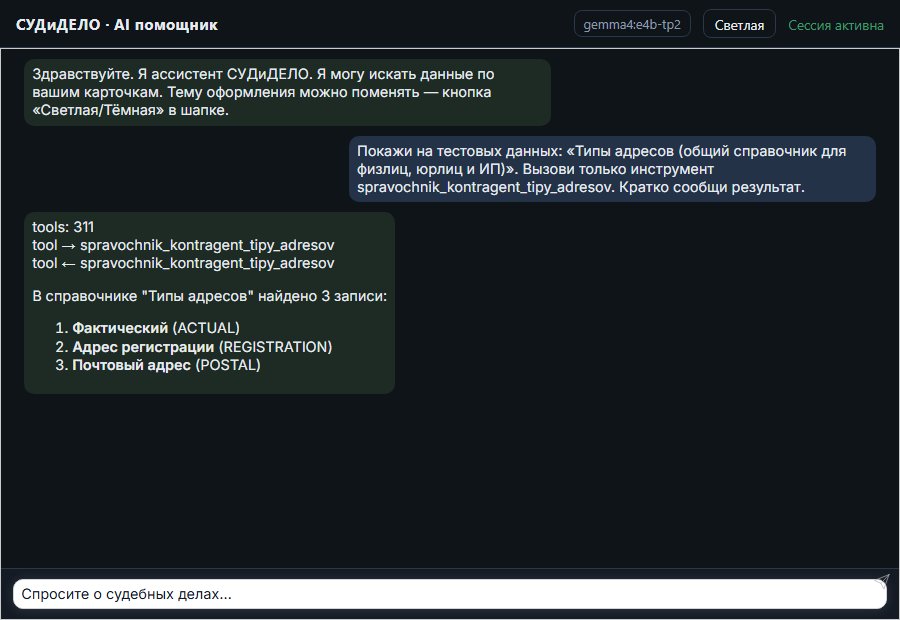Click the returned tool ← spravochnik_kontragent_tipy_adresov line
This screenshot has height=620, width=900.
click(183, 263)
